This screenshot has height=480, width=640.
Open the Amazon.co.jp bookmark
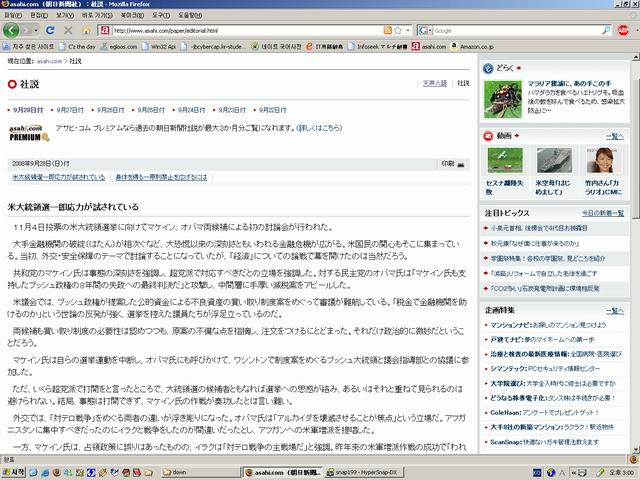[x=472, y=47]
